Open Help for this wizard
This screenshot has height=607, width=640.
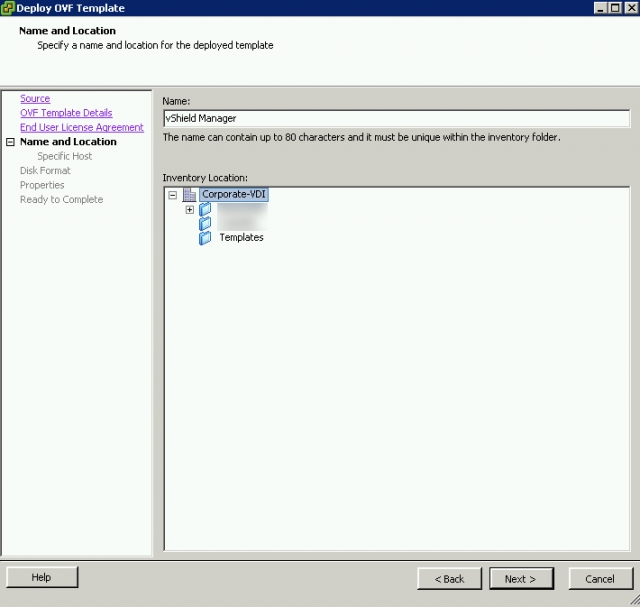pyautogui.click(x=41, y=577)
